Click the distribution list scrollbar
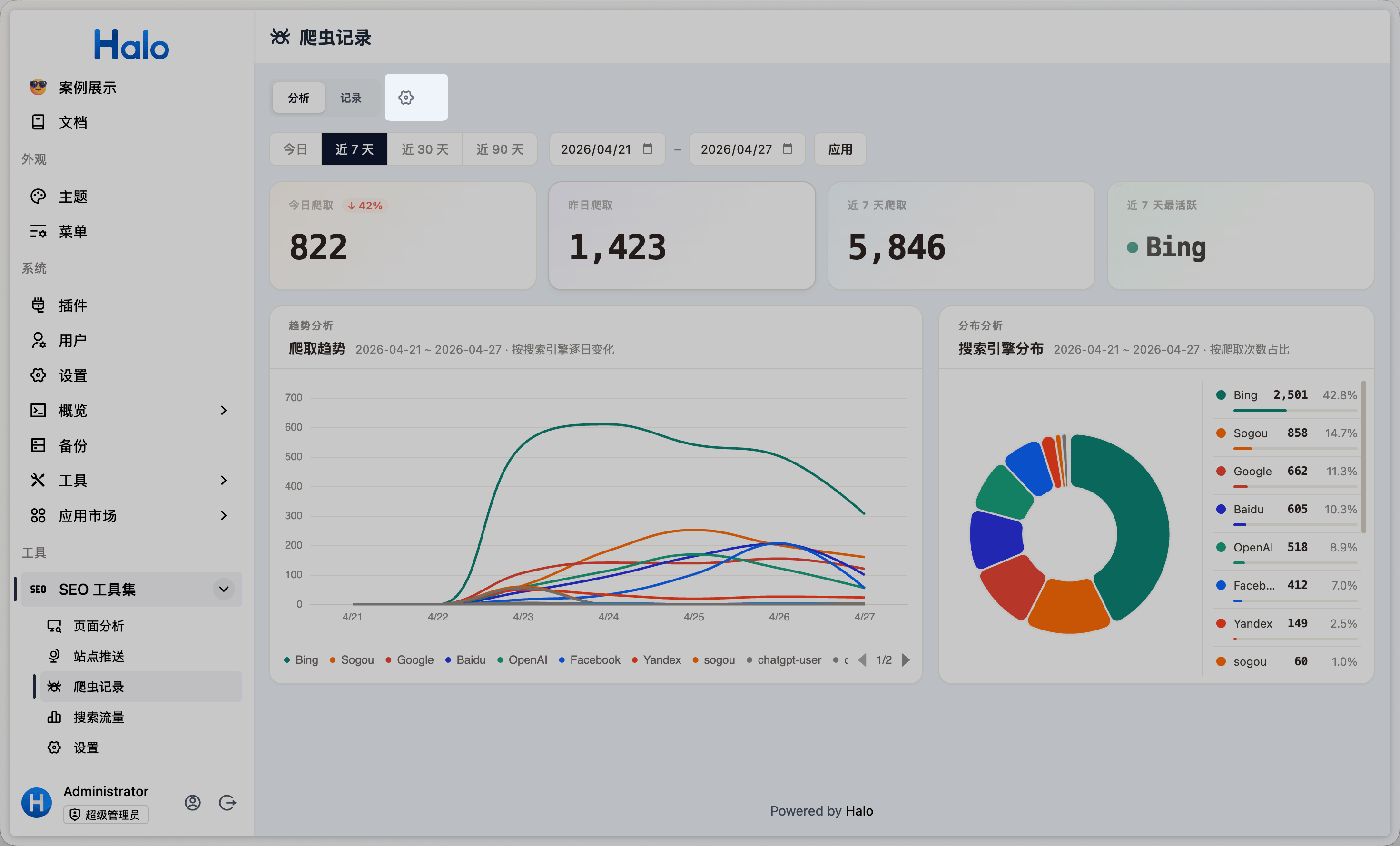Image resolution: width=1400 pixels, height=846 pixels. click(x=1364, y=456)
